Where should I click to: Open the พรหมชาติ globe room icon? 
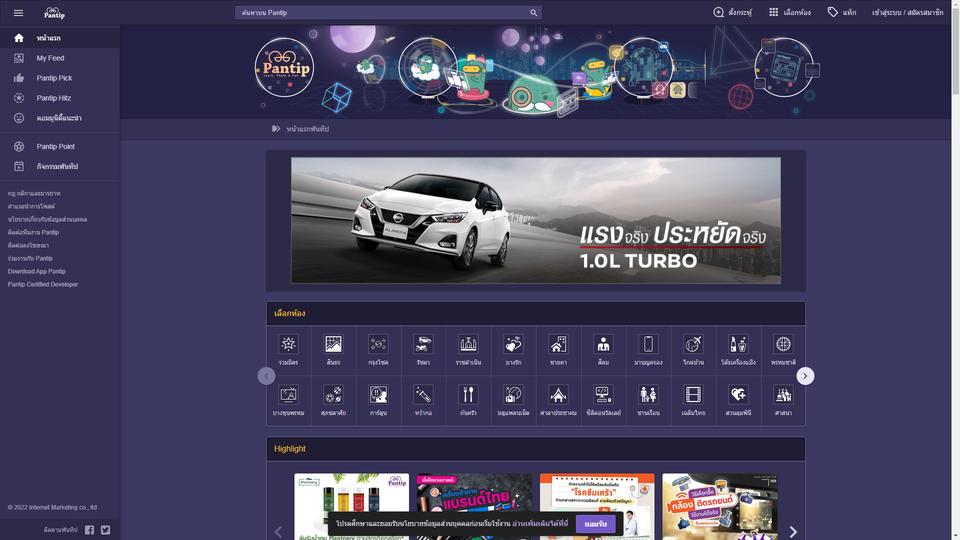coord(783,344)
